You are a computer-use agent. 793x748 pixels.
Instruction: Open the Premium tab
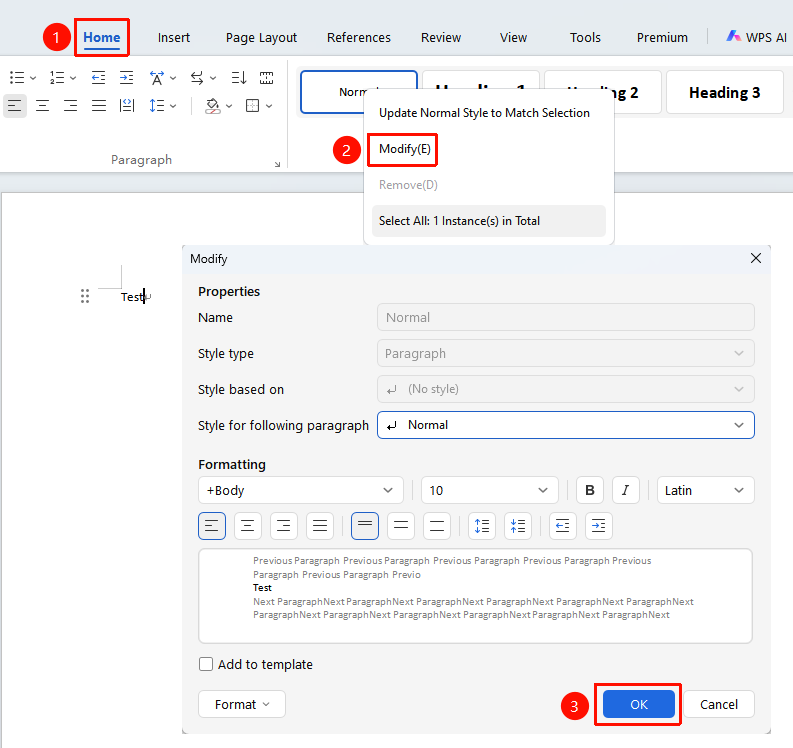click(662, 37)
